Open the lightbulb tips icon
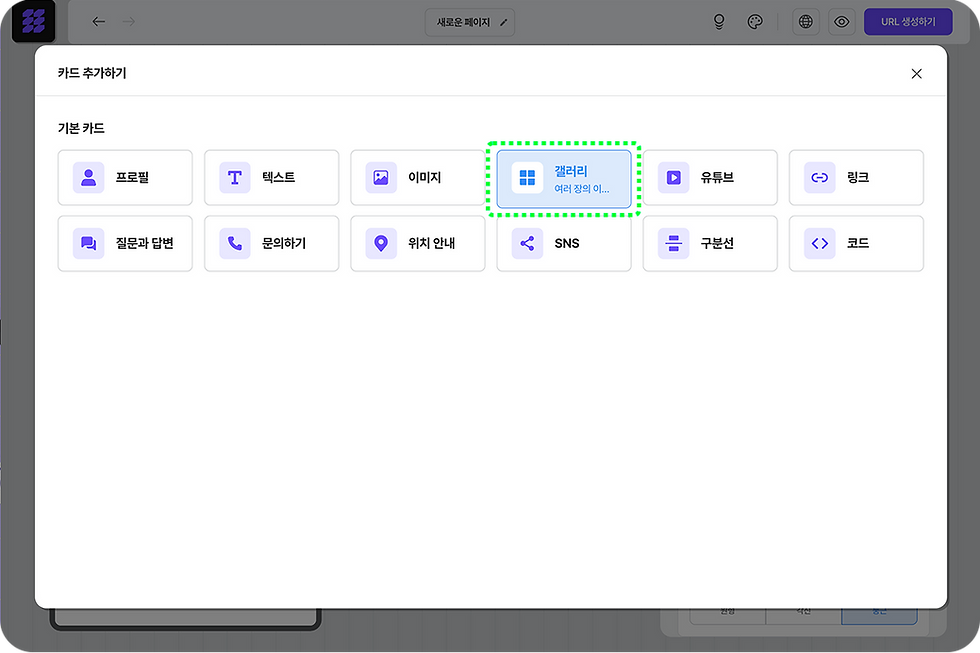 (719, 22)
